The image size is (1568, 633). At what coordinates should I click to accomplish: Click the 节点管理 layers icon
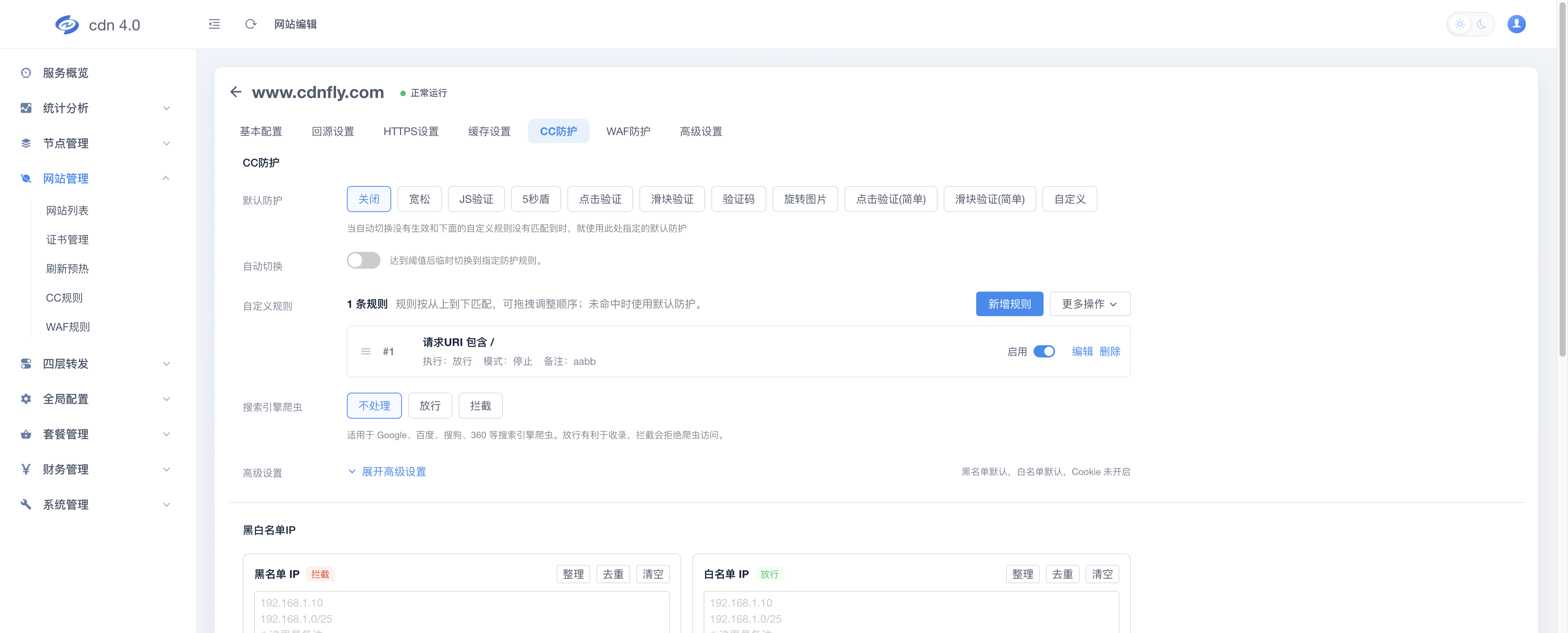tap(26, 144)
